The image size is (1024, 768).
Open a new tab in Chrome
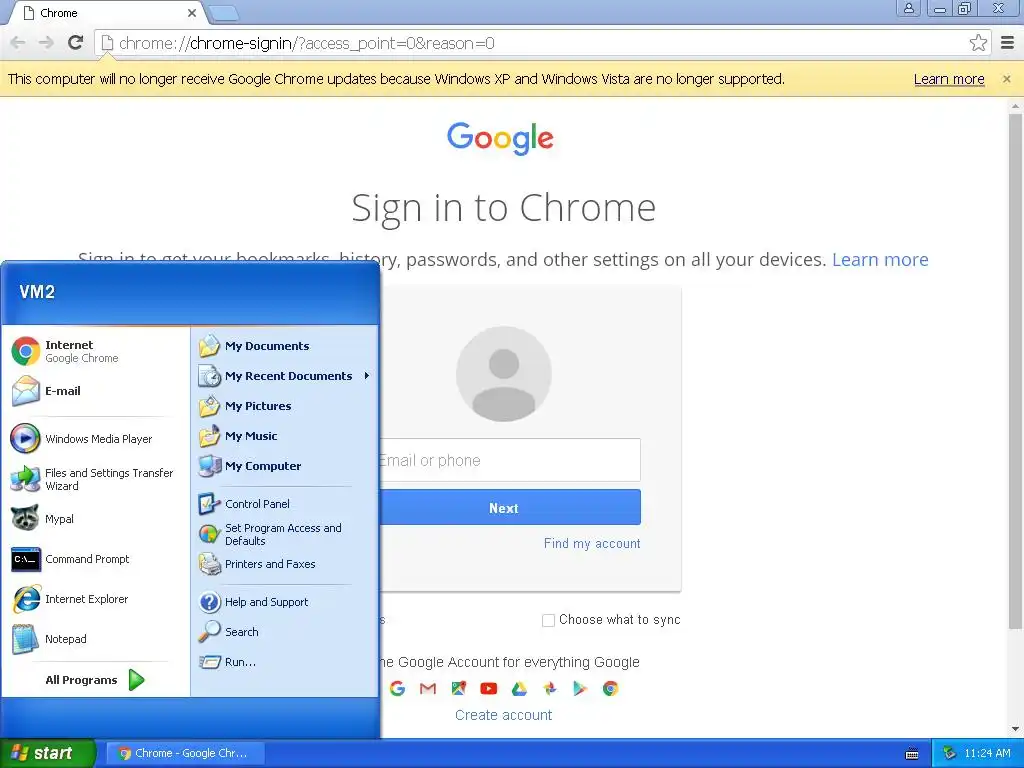coord(224,12)
